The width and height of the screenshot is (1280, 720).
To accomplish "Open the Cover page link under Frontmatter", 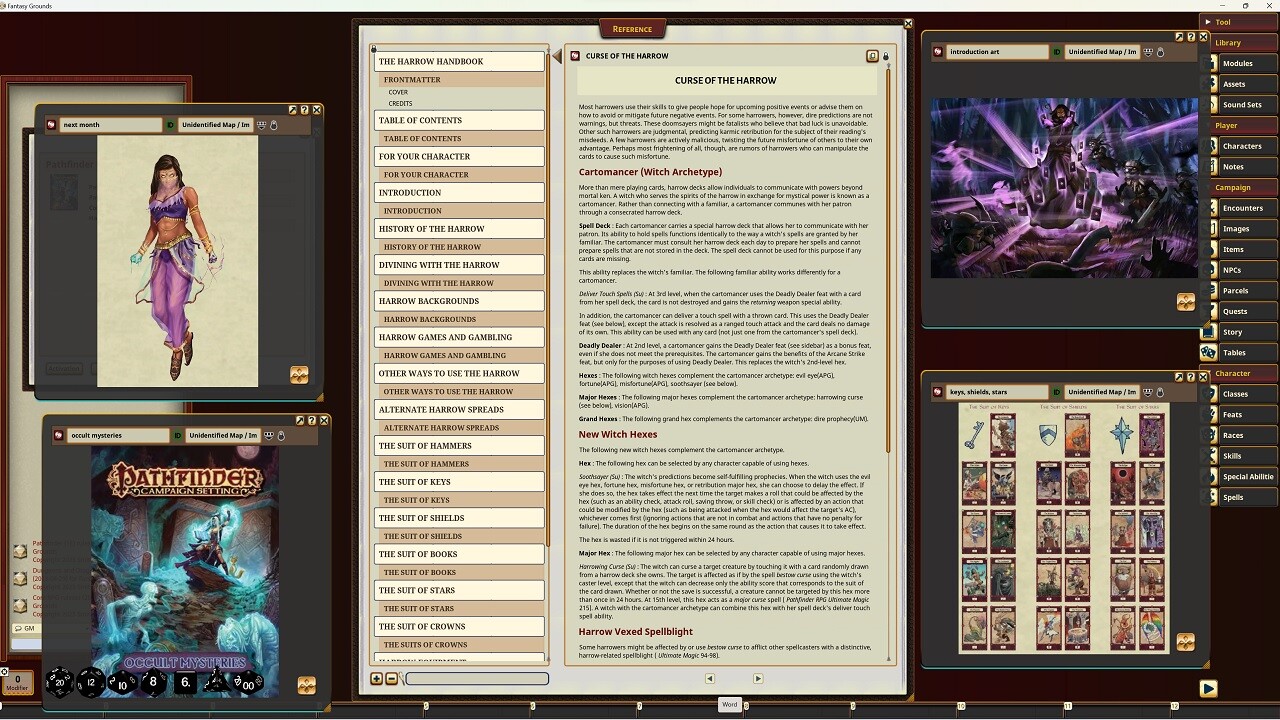I will point(398,92).
